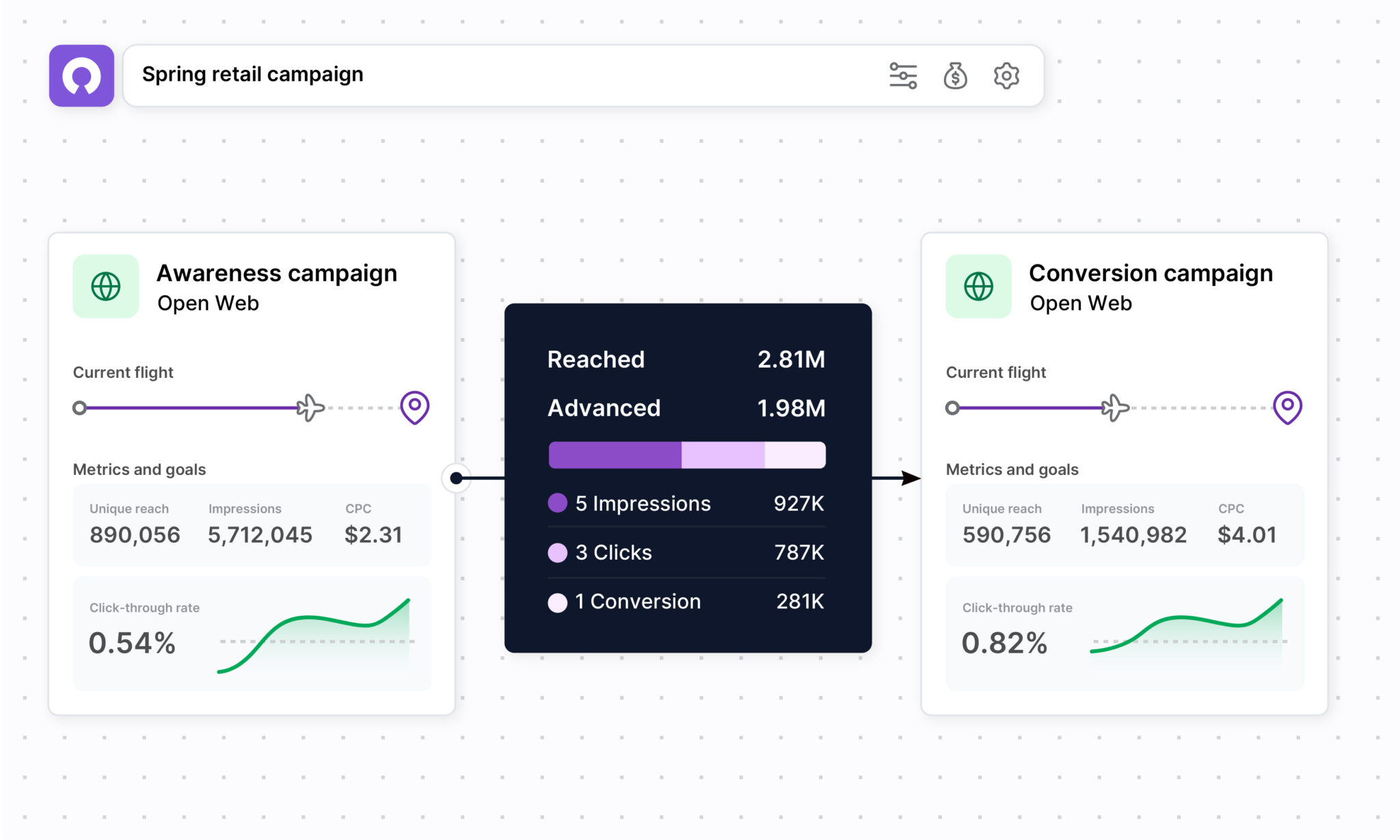Open the filter sliders icon

[x=902, y=75]
